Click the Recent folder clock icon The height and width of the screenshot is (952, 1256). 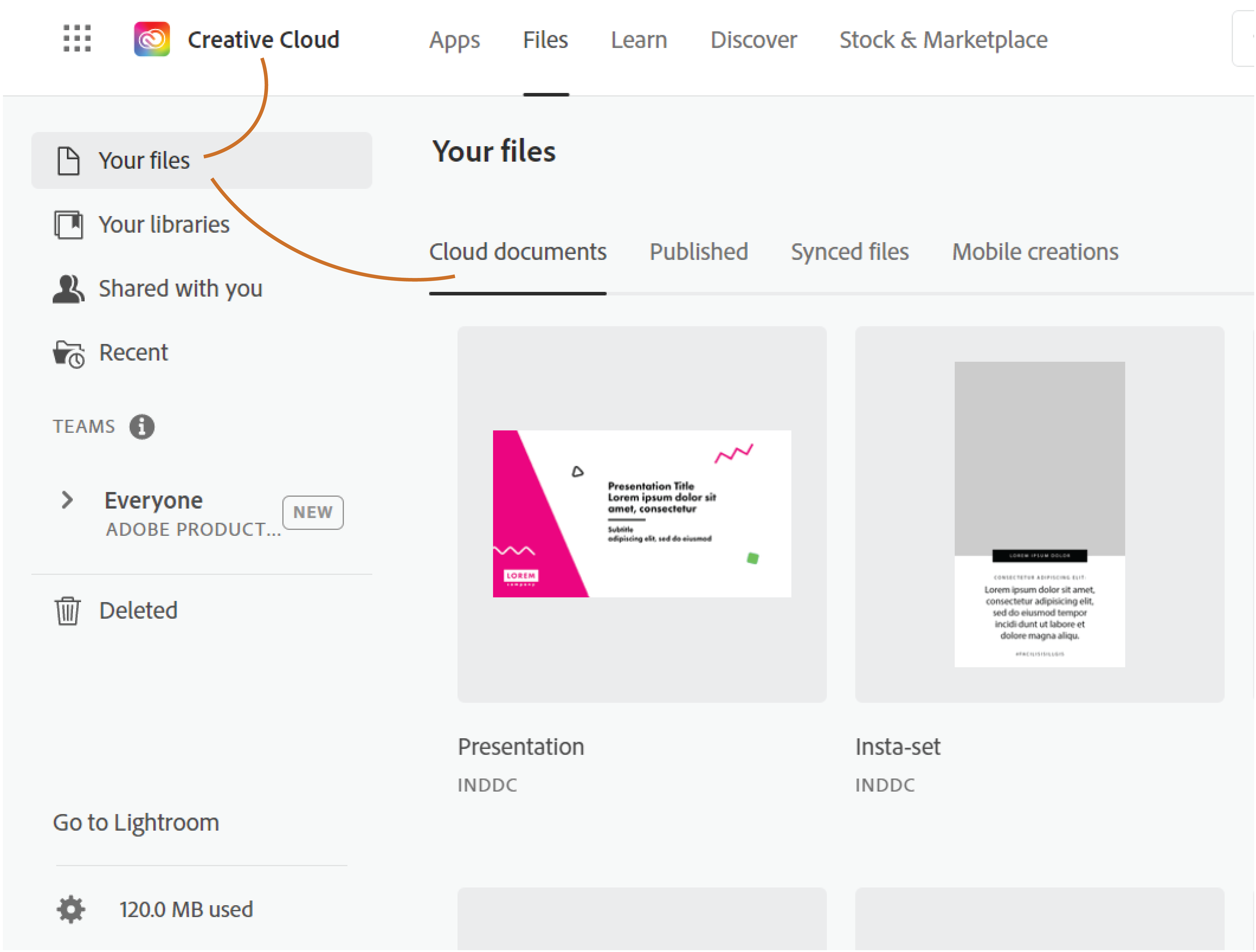69,354
